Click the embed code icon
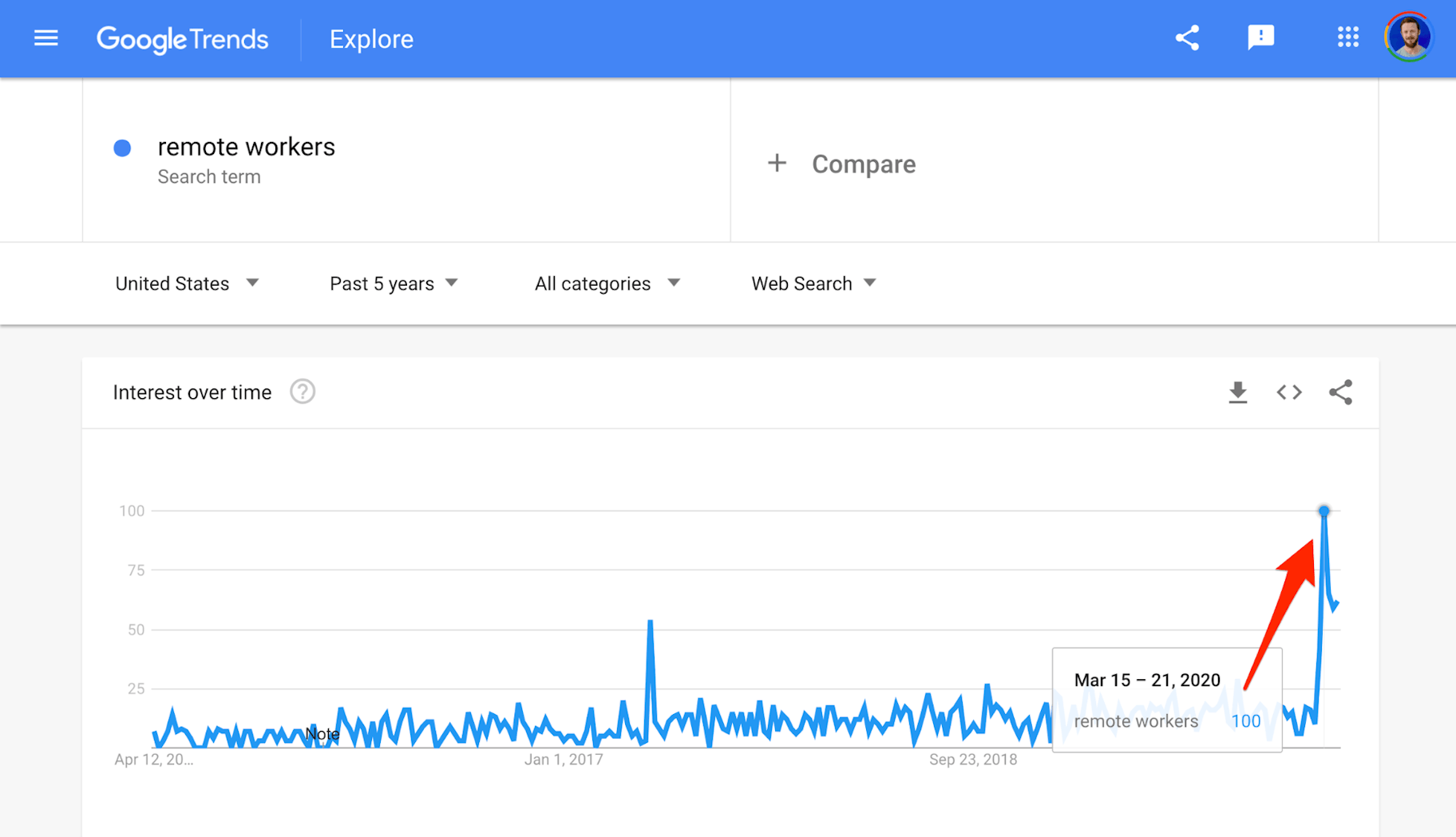Image resolution: width=1456 pixels, height=837 pixels. click(x=1288, y=393)
